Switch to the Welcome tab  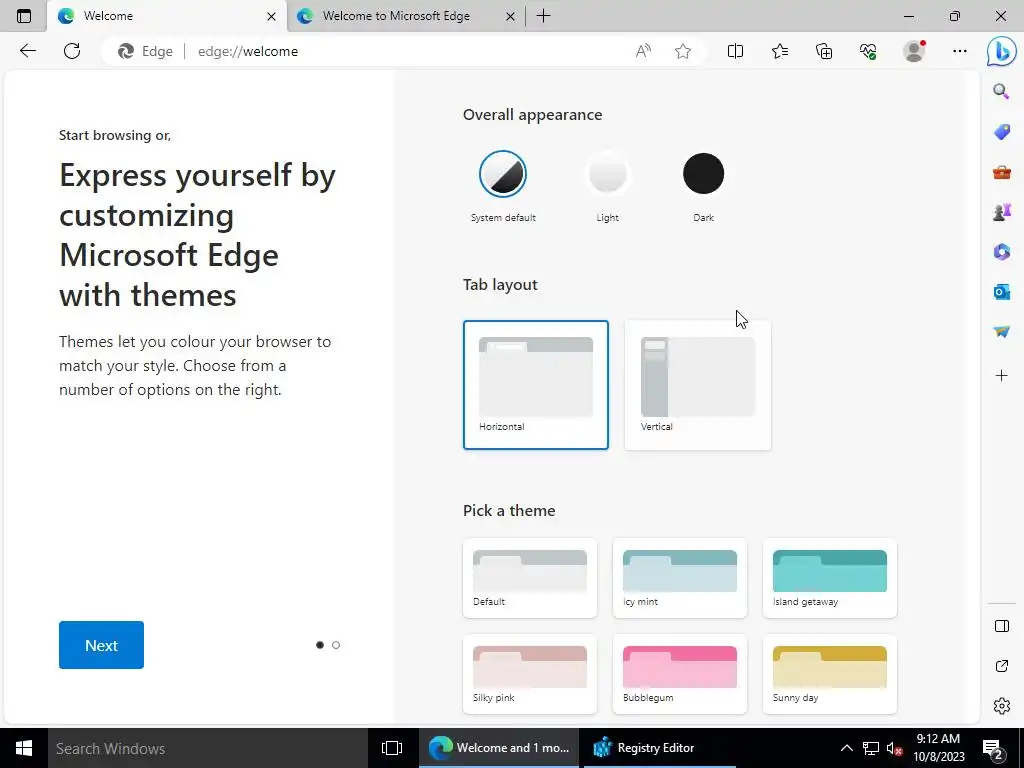pos(167,16)
